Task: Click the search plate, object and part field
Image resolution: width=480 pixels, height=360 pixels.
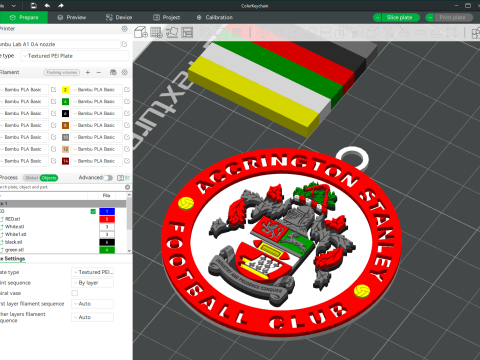Action: (x=62, y=187)
